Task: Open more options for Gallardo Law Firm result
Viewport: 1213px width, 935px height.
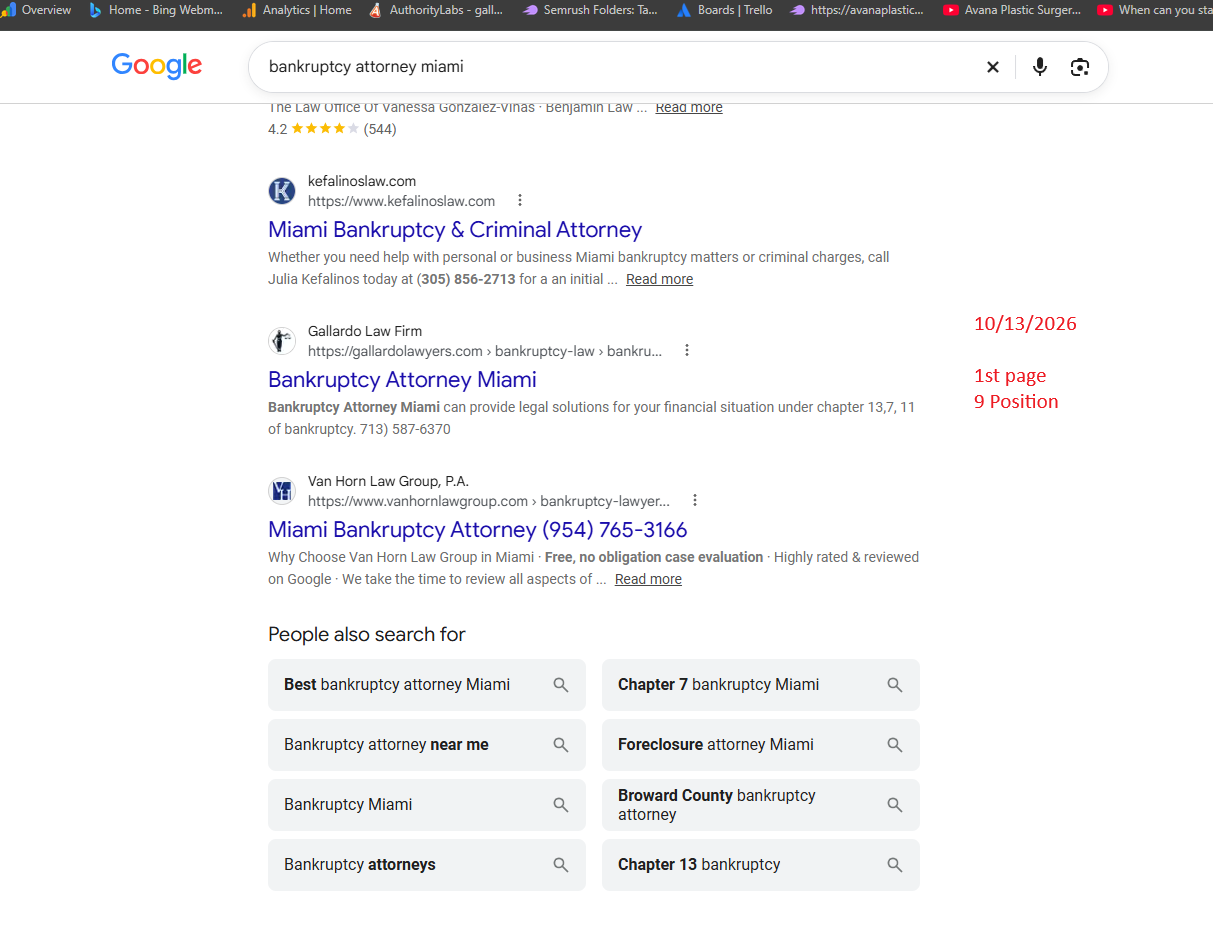Action: point(687,351)
